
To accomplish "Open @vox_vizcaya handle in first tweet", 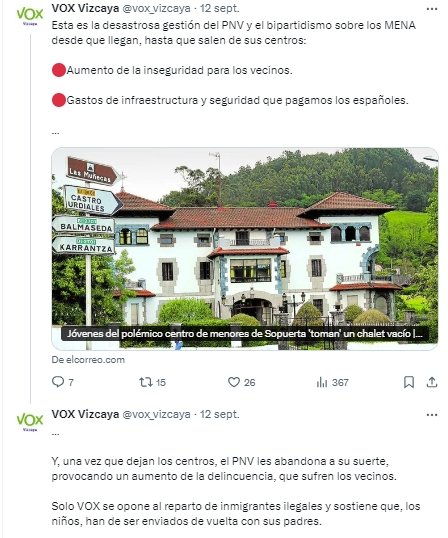I will point(156,8).
